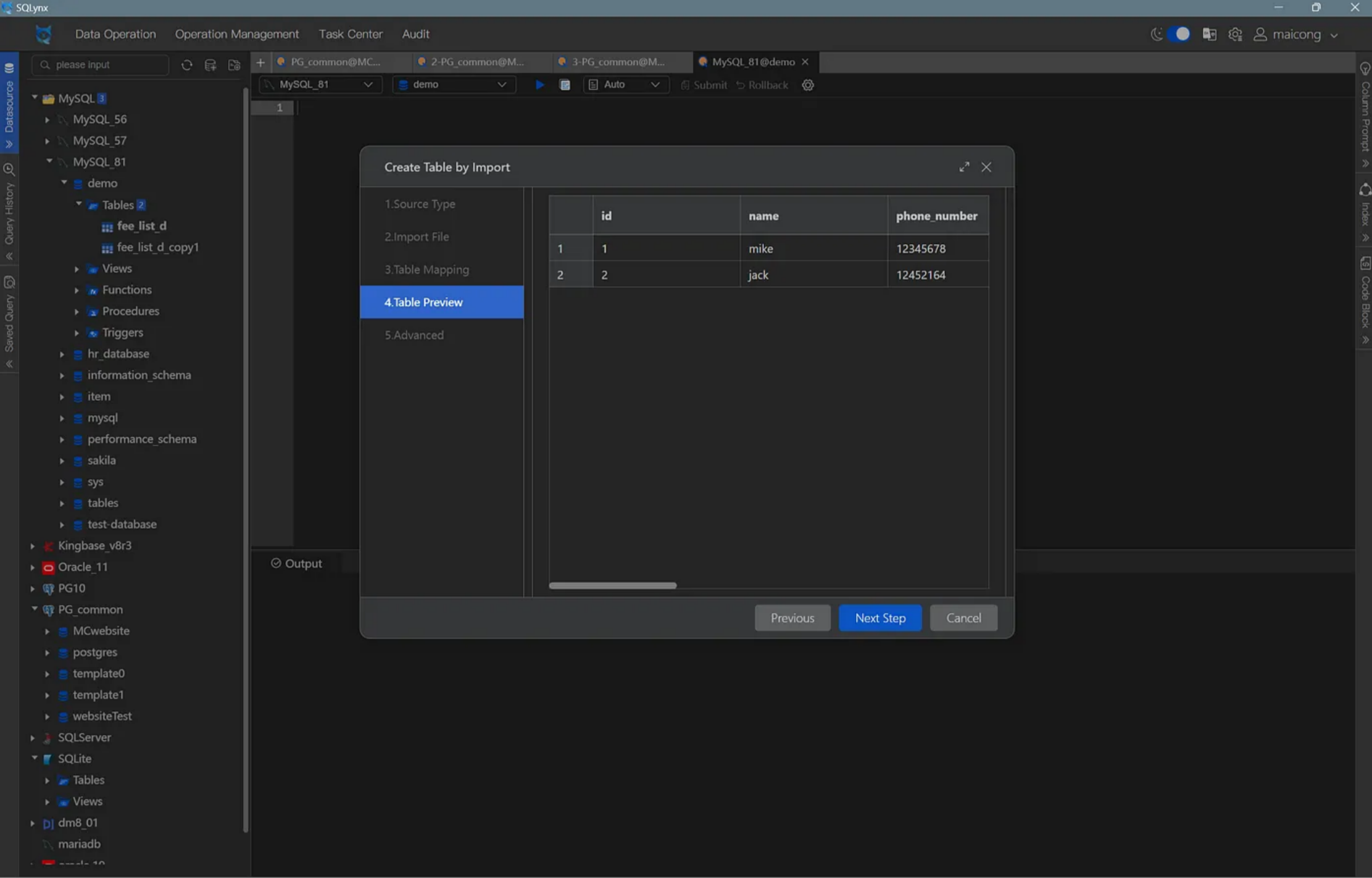Expand the Oracle_11 connection node
The width and height of the screenshot is (1372, 878).
(x=32, y=566)
